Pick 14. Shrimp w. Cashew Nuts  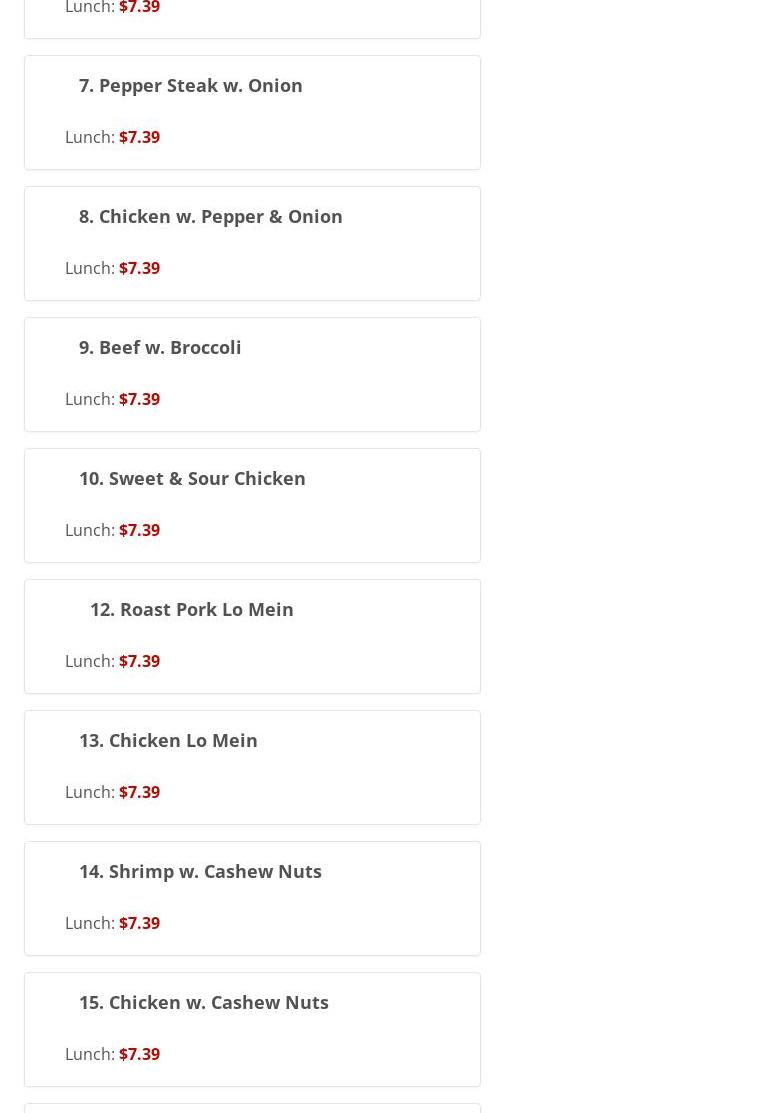tap(200, 872)
